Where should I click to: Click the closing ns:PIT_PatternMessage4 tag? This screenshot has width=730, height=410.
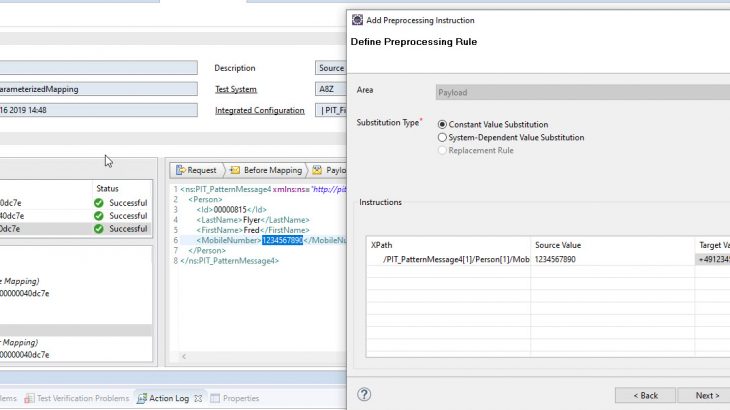tap(230, 261)
